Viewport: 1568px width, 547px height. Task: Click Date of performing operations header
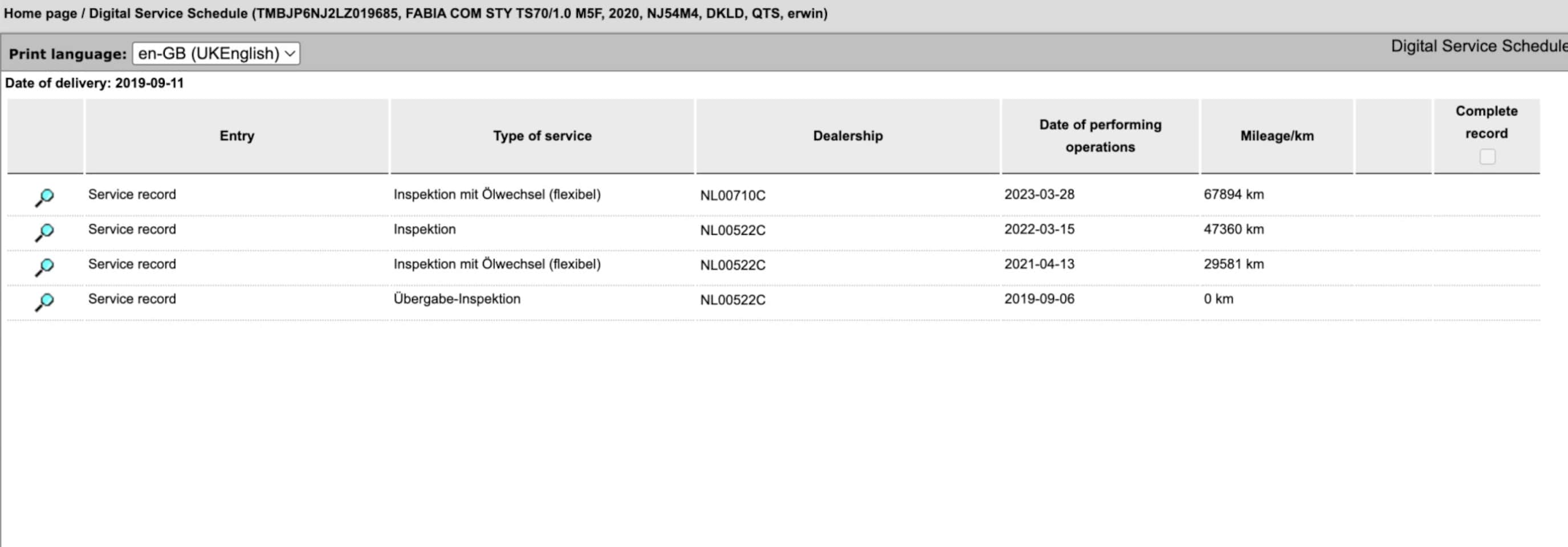pos(1100,136)
